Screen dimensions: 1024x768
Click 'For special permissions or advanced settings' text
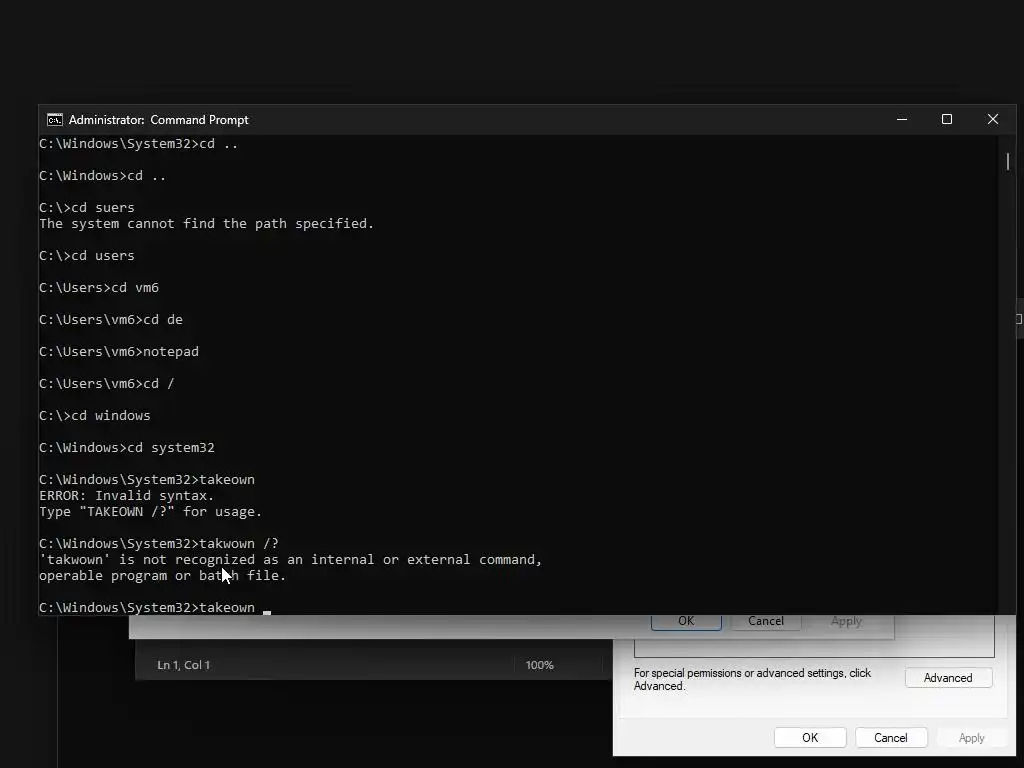tap(752, 679)
